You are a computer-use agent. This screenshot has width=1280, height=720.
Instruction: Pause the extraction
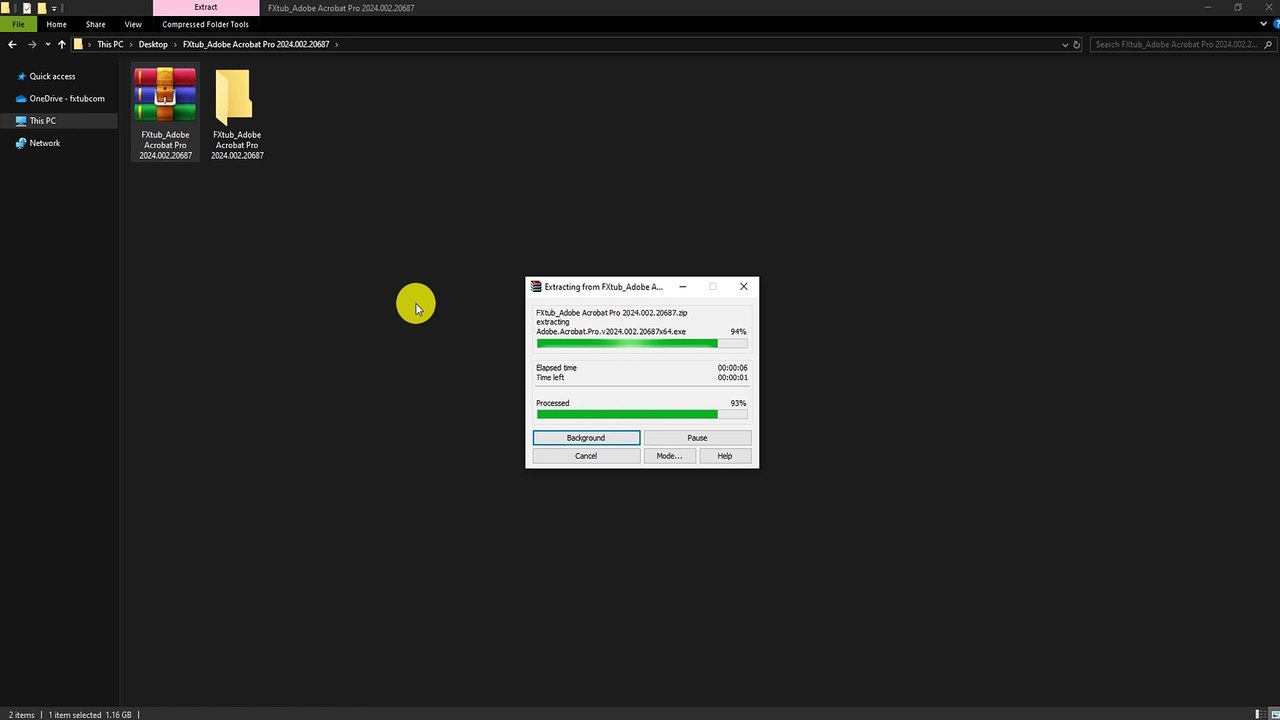pyautogui.click(x=697, y=438)
